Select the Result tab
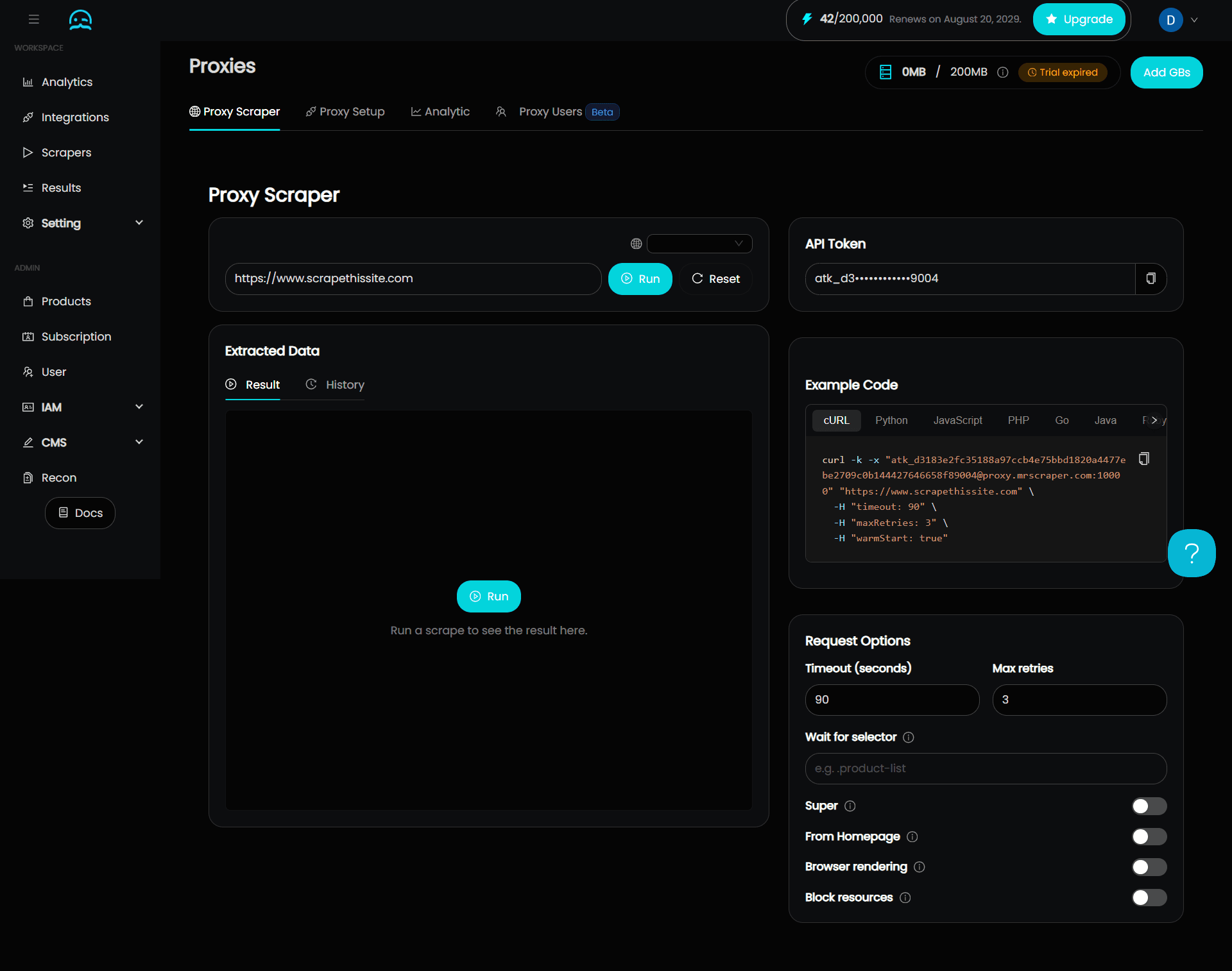 tap(253, 385)
